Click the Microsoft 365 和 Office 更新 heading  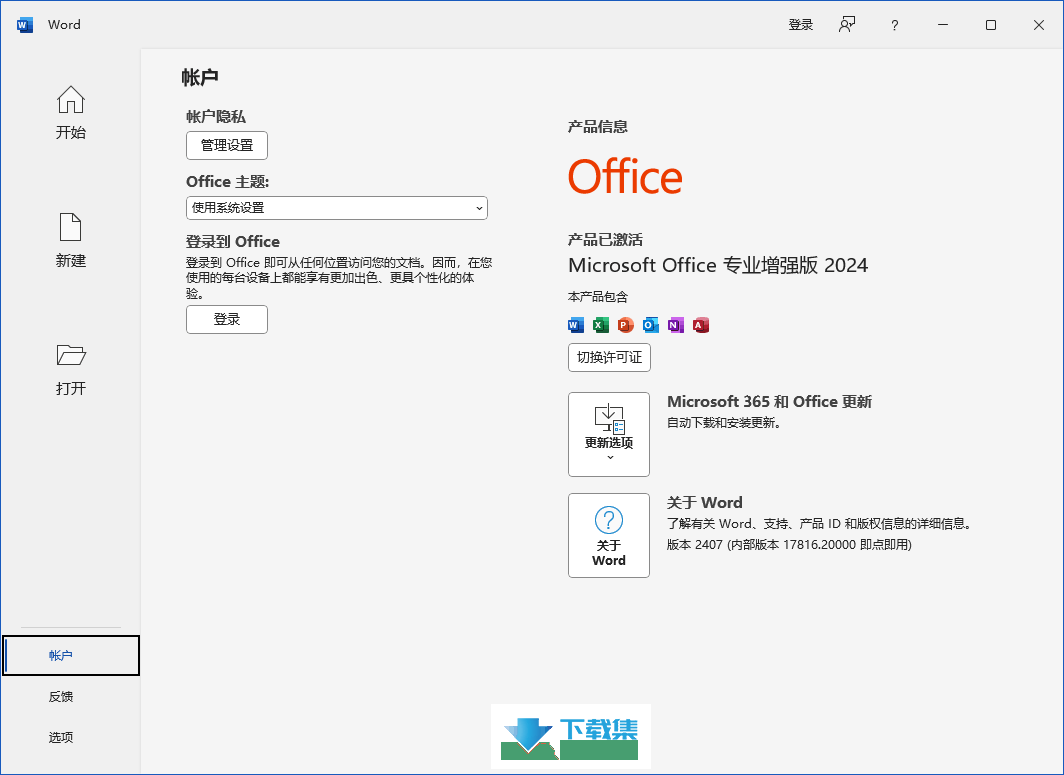(x=770, y=402)
